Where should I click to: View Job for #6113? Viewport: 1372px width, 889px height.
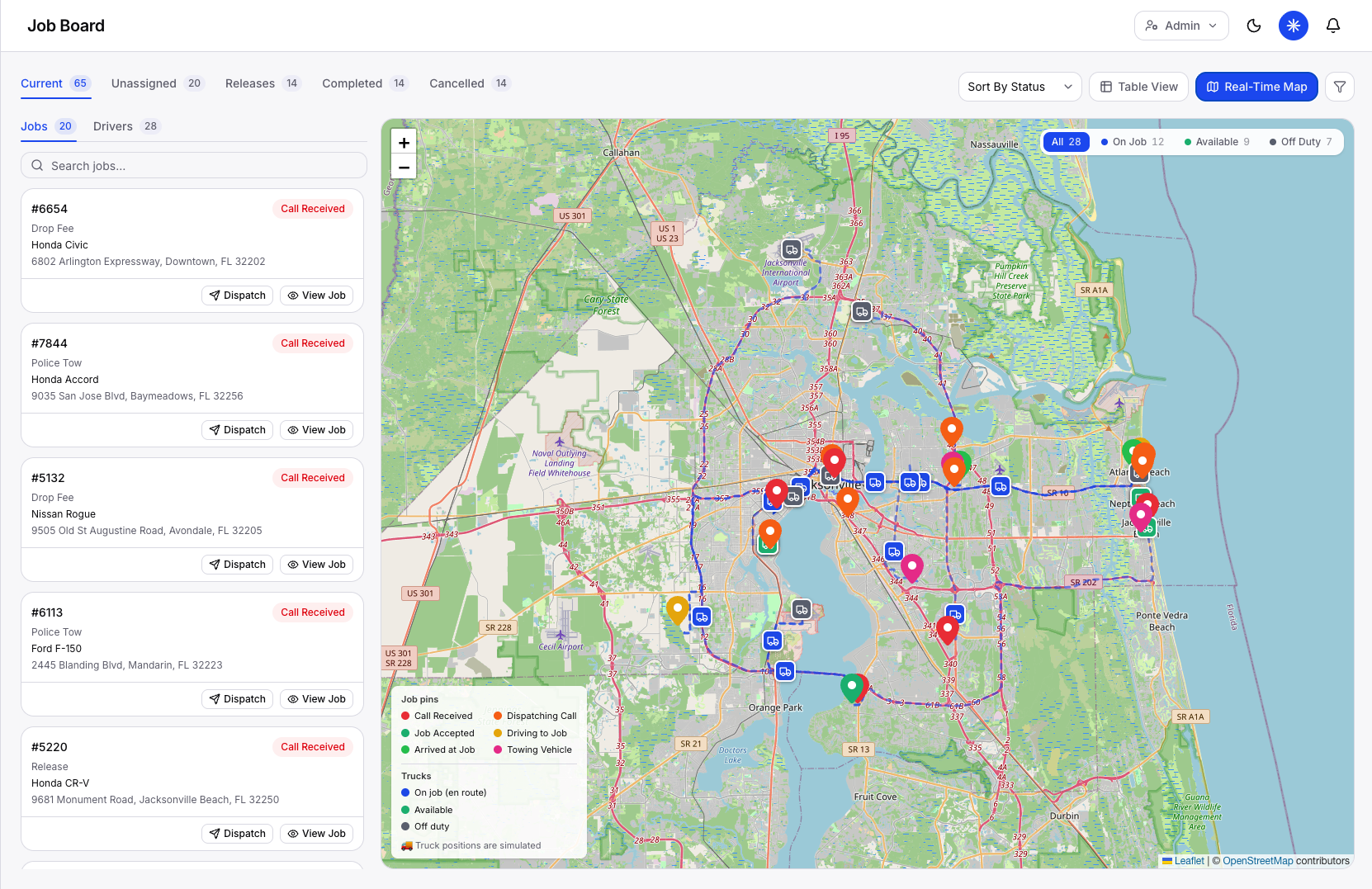316,699
